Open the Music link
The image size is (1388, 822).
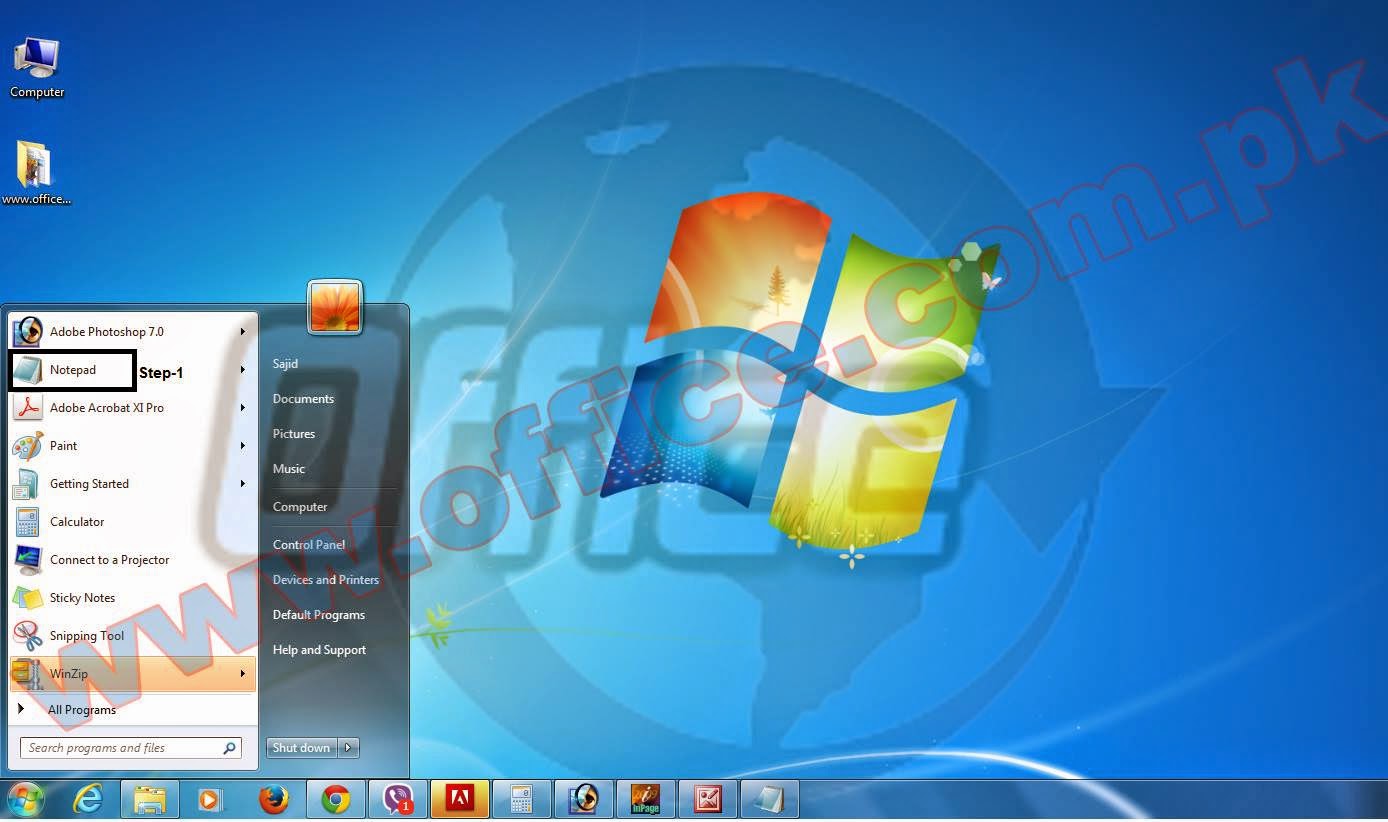click(x=289, y=469)
